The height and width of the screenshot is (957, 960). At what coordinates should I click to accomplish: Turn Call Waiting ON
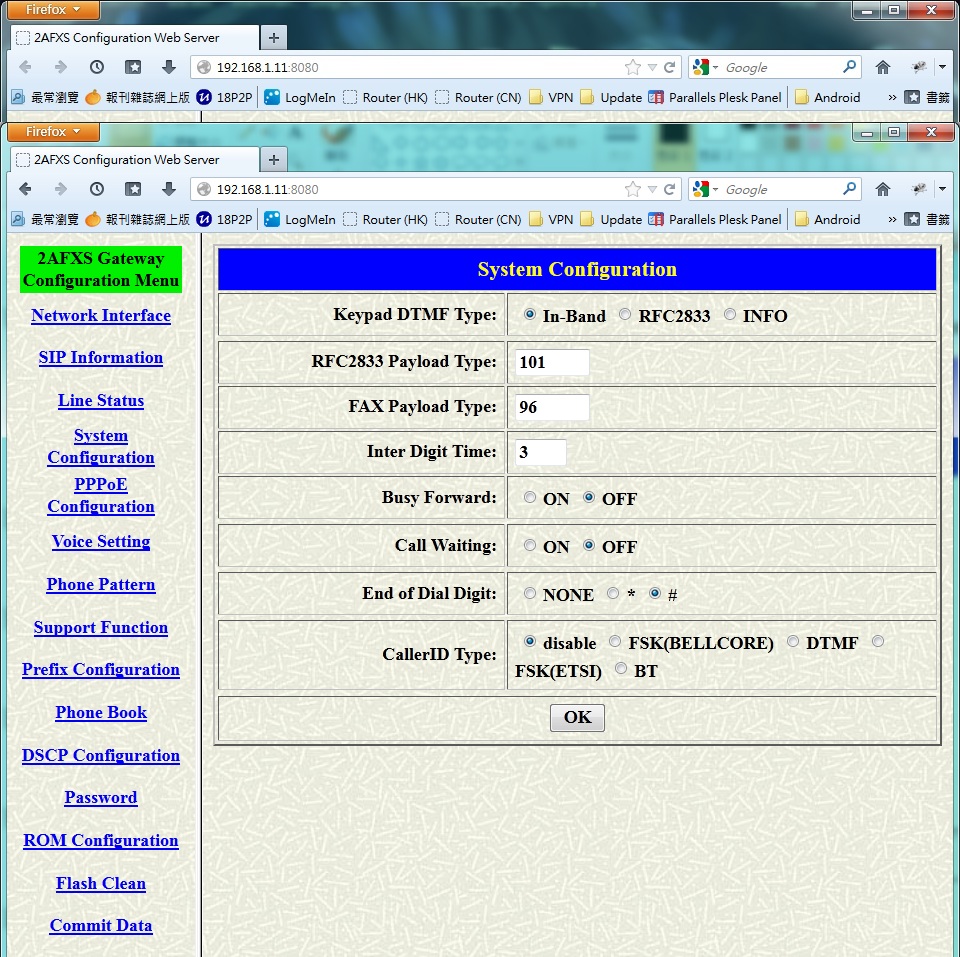coord(530,546)
